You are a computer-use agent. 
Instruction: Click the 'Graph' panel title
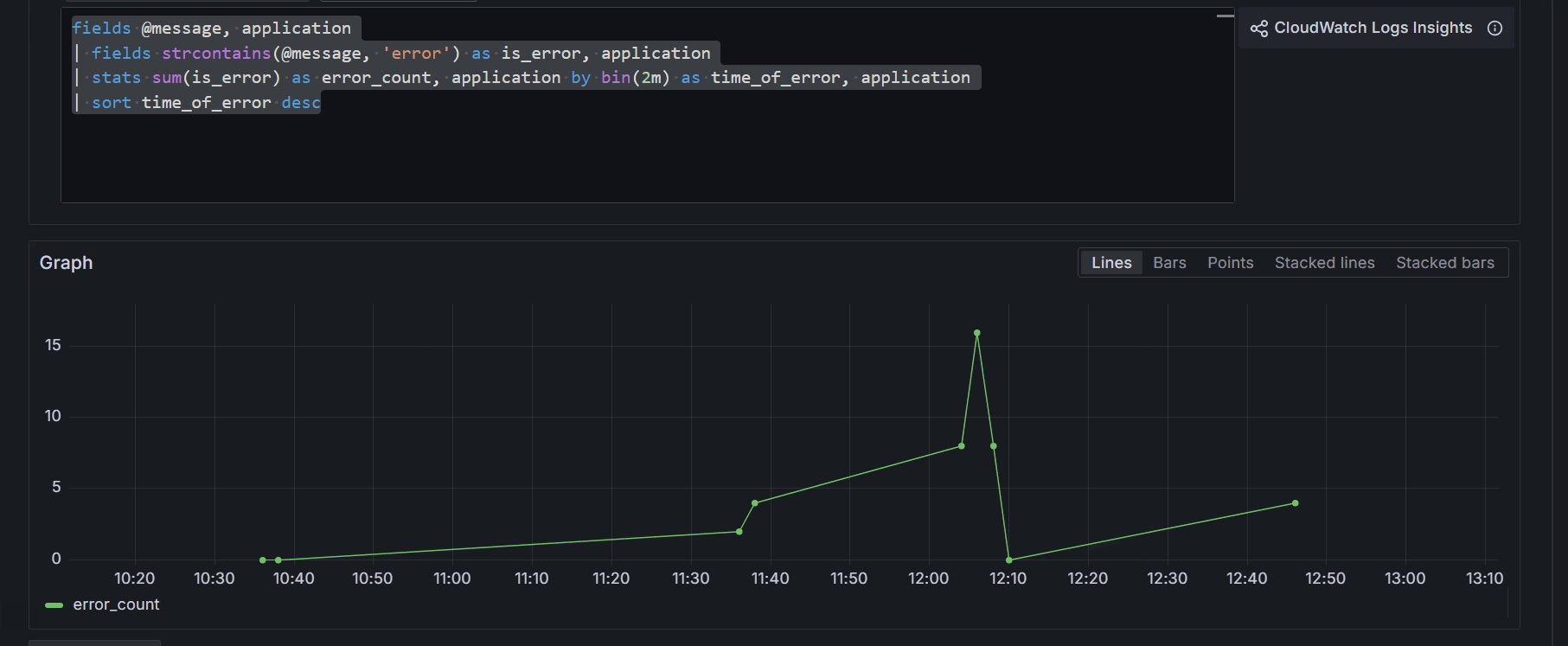point(66,263)
